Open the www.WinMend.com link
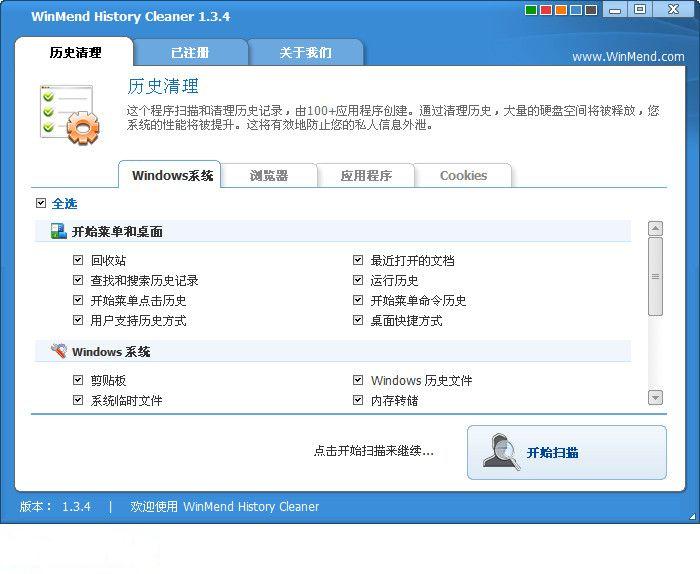 [628, 57]
